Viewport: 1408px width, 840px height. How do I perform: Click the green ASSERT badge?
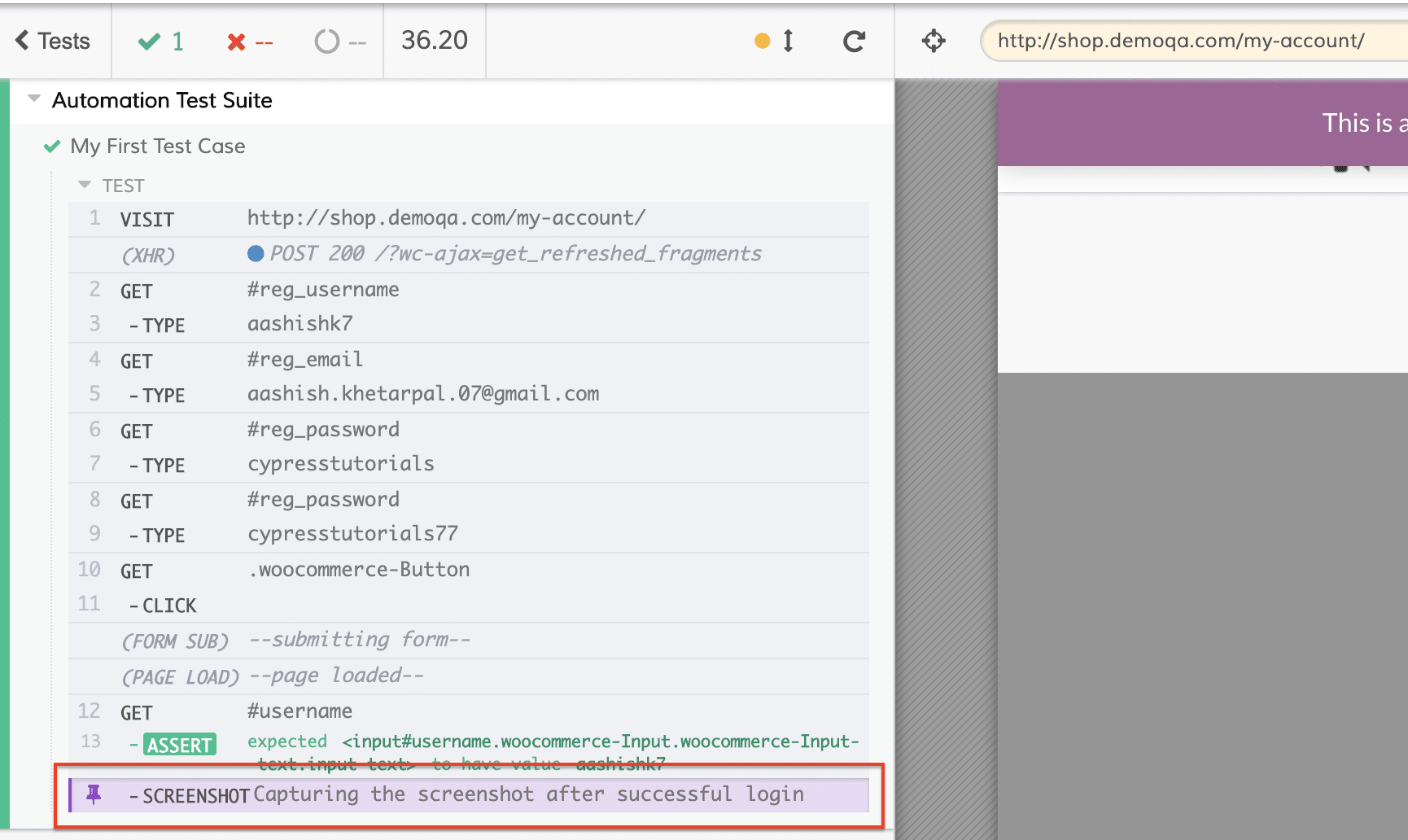(x=180, y=745)
